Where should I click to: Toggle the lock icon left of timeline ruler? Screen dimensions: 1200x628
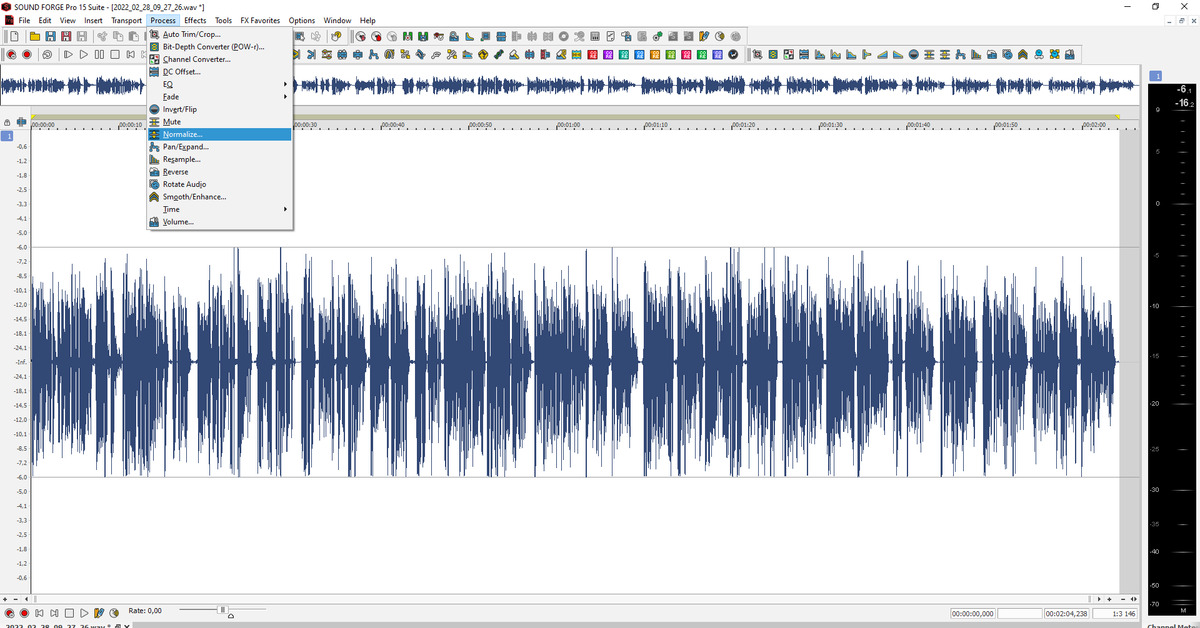[x=8, y=122]
